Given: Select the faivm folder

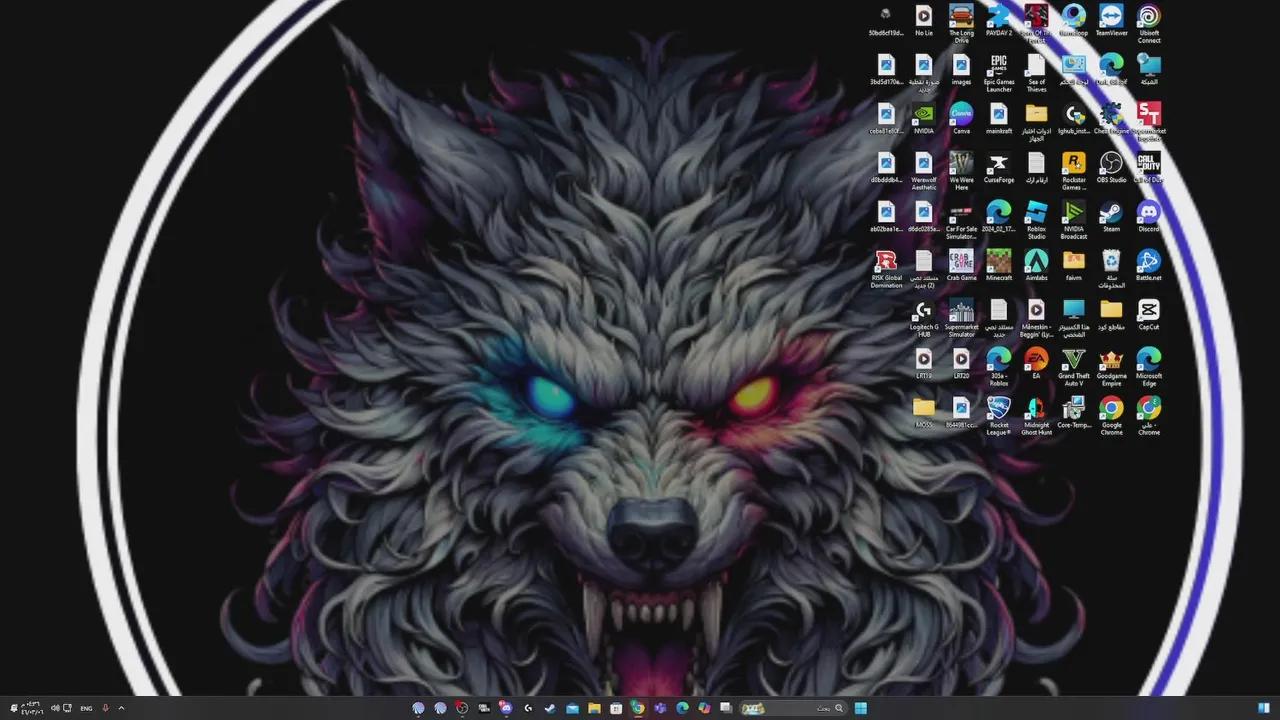Looking at the screenshot, I should [1074, 265].
